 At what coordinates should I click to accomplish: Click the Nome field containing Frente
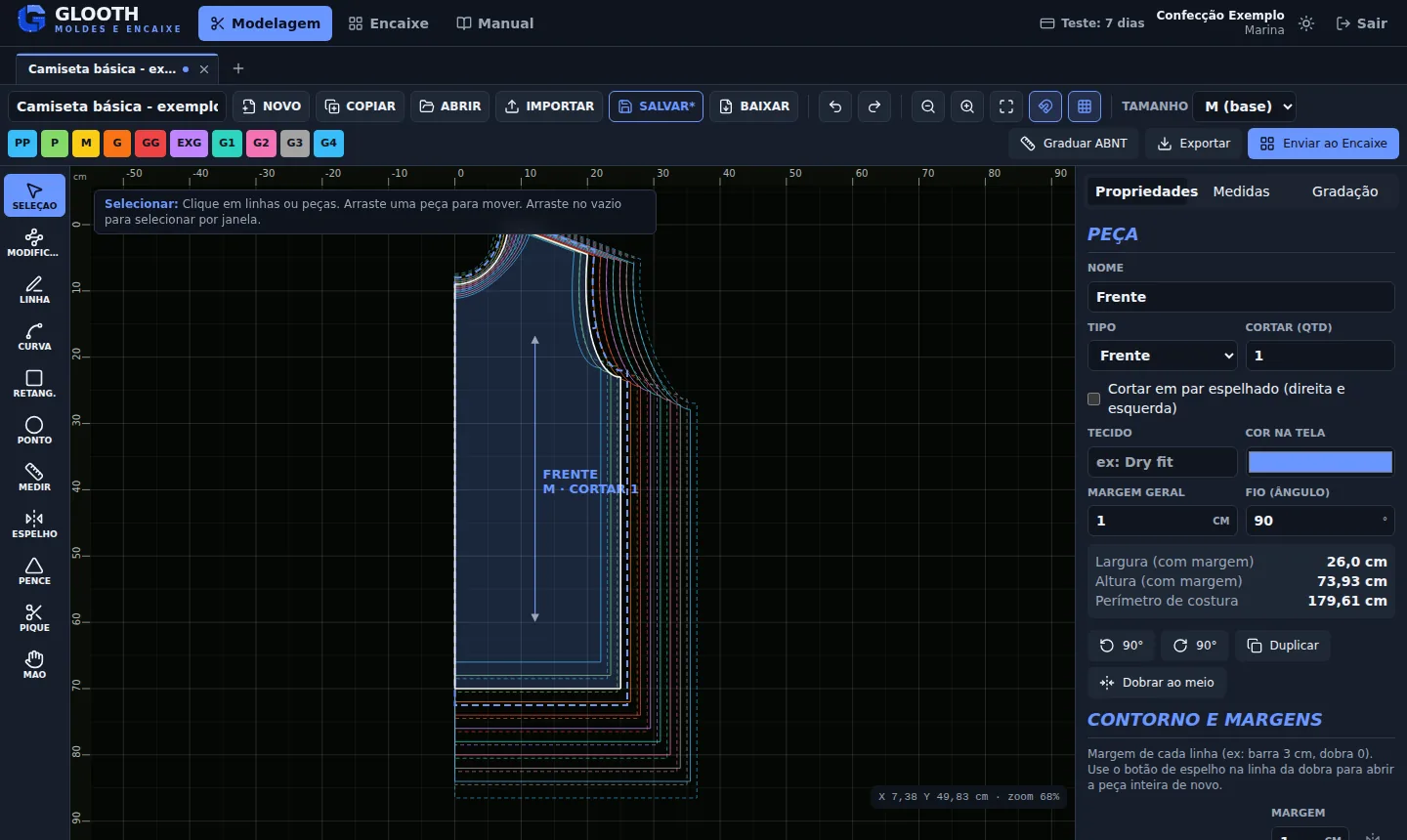tap(1241, 297)
